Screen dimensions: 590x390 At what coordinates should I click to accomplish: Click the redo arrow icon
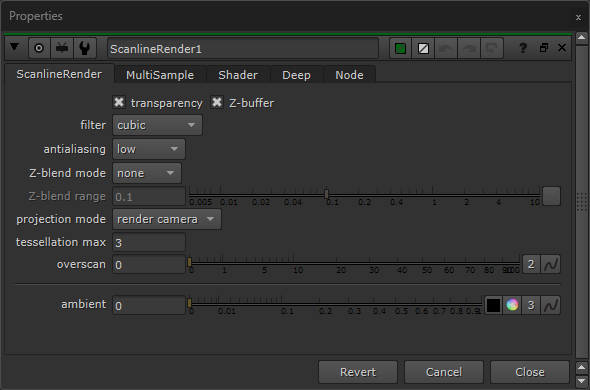click(x=469, y=48)
